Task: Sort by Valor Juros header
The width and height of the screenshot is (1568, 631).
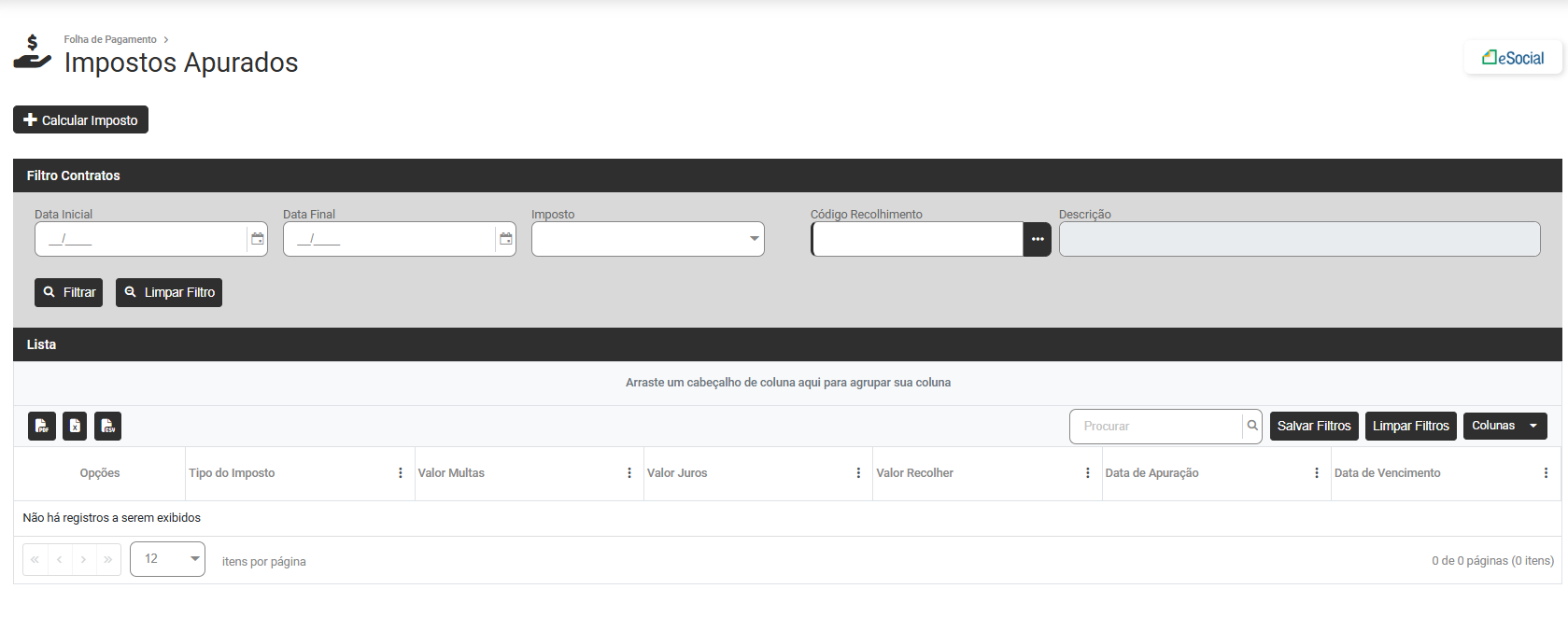Action: click(677, 473)
